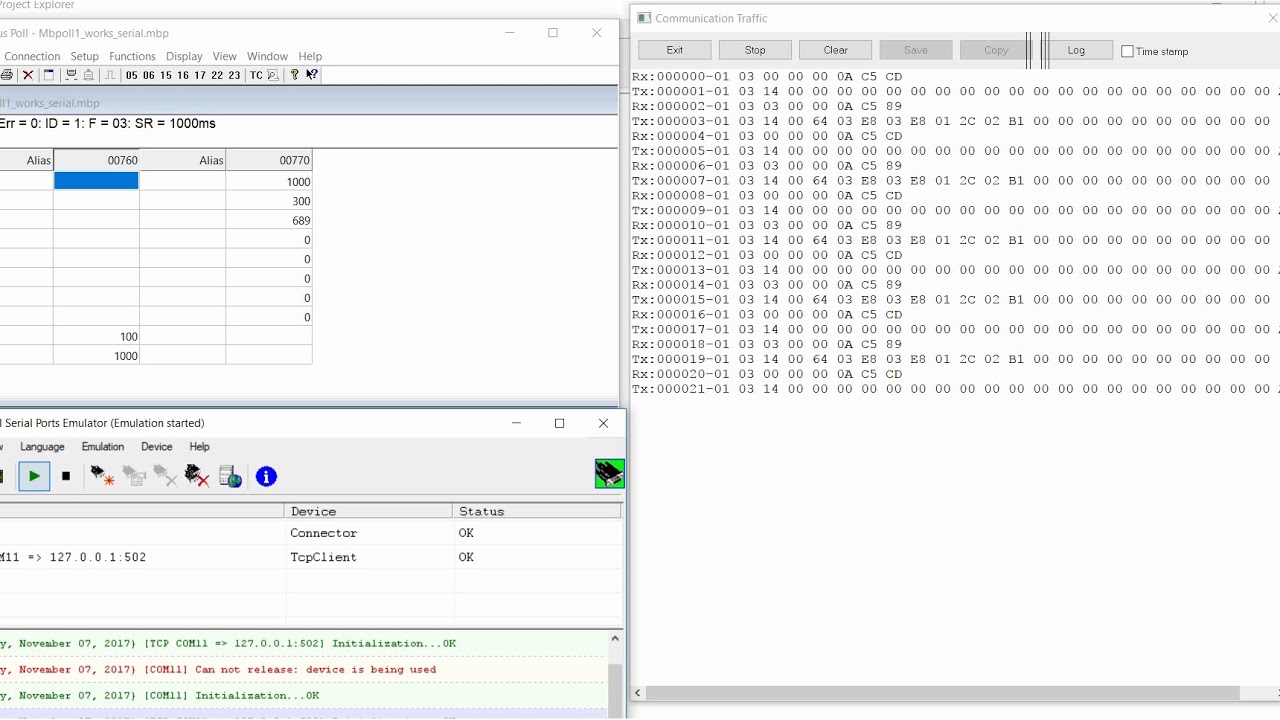Select function 23 toolbar button
This screenshot has height=720, width=1280.
coord(234,75)
